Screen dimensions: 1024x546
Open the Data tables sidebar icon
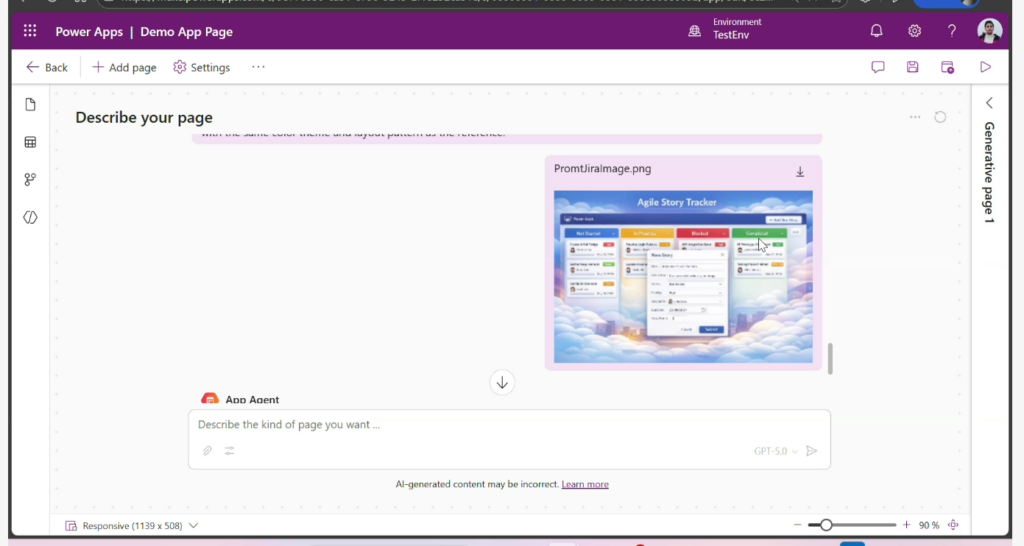click(x=30, y=142)
